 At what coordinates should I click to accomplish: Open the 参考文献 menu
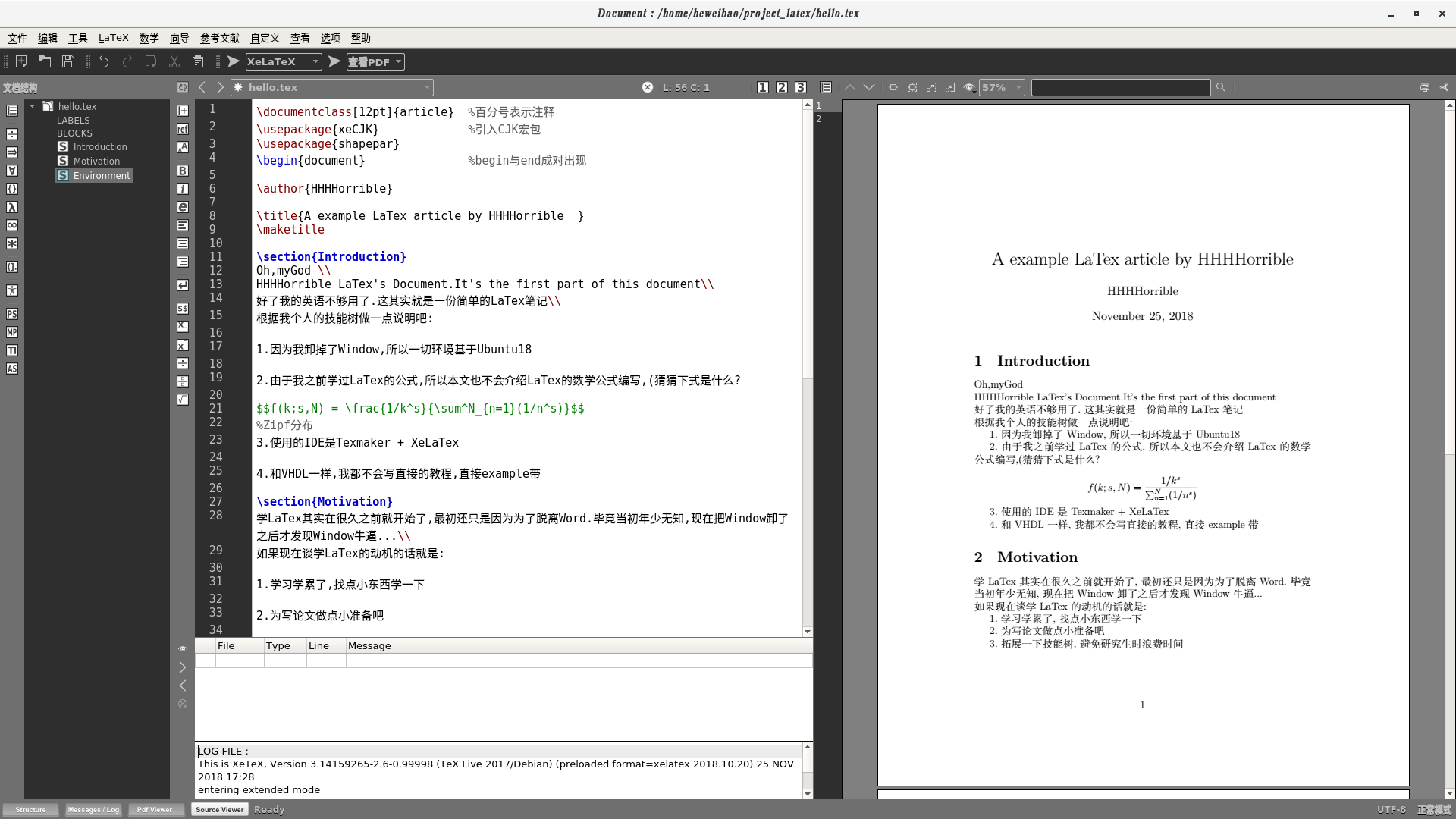click(219, 38)
